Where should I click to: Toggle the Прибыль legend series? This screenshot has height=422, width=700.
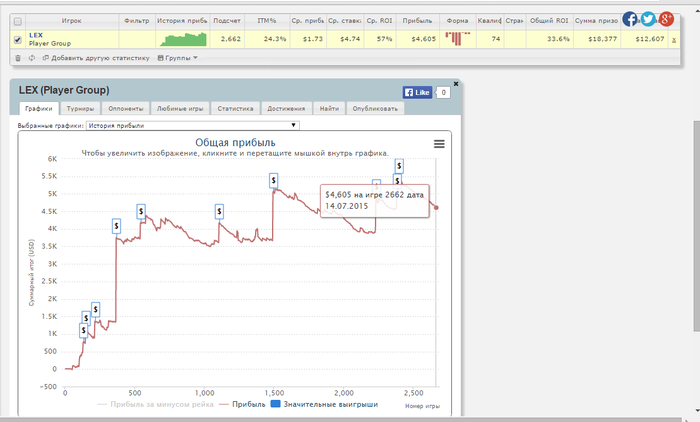click(x=242, y=404)
